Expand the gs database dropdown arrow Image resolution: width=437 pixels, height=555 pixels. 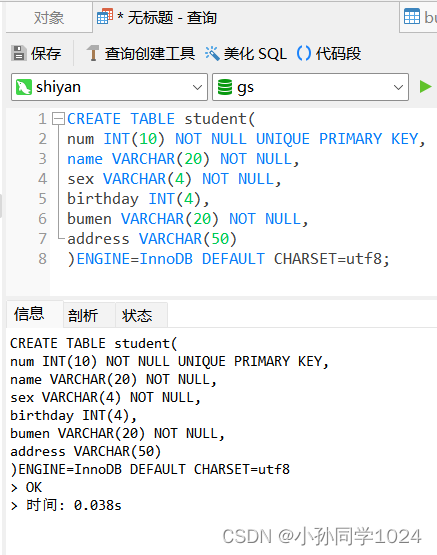(398, 87)
